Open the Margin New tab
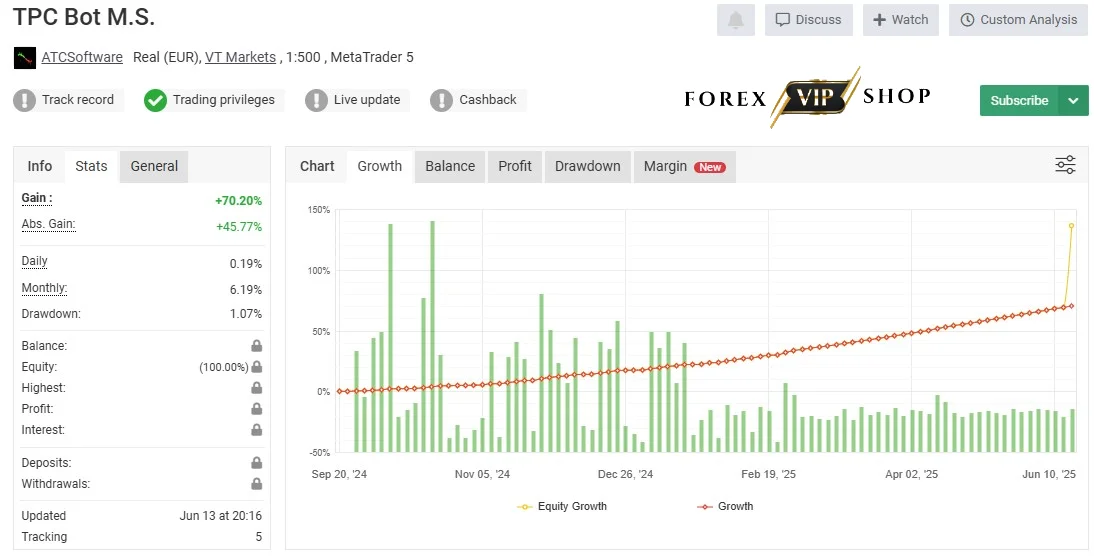 (684, 166)
